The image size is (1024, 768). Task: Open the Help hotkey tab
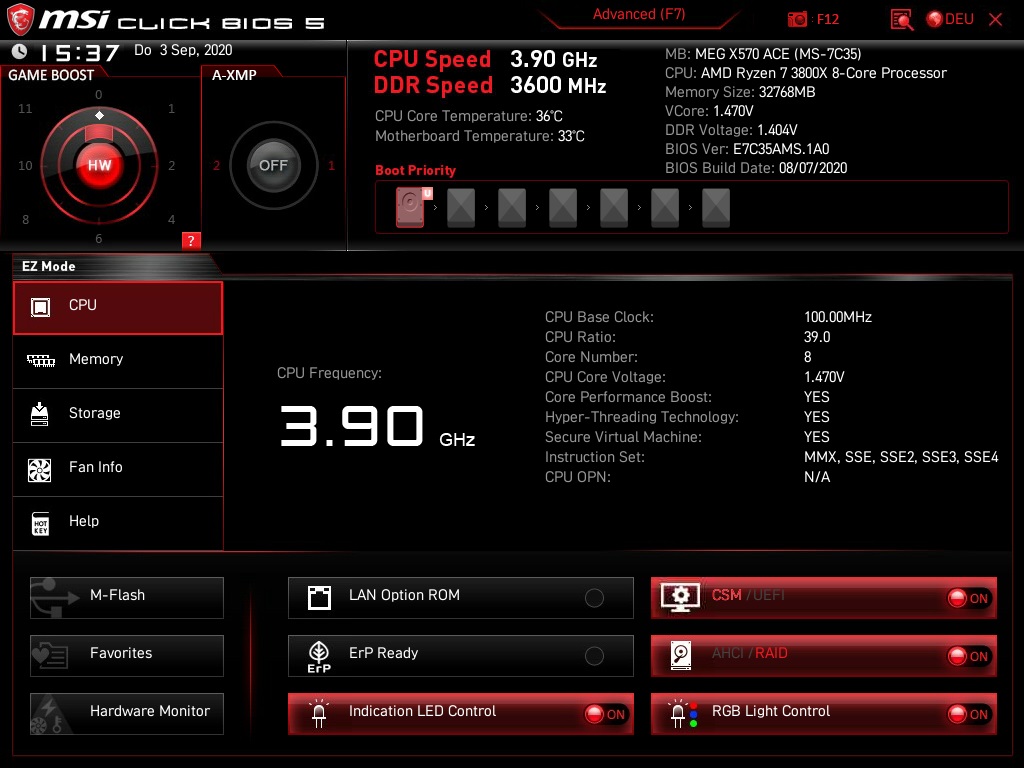point(118,524)
